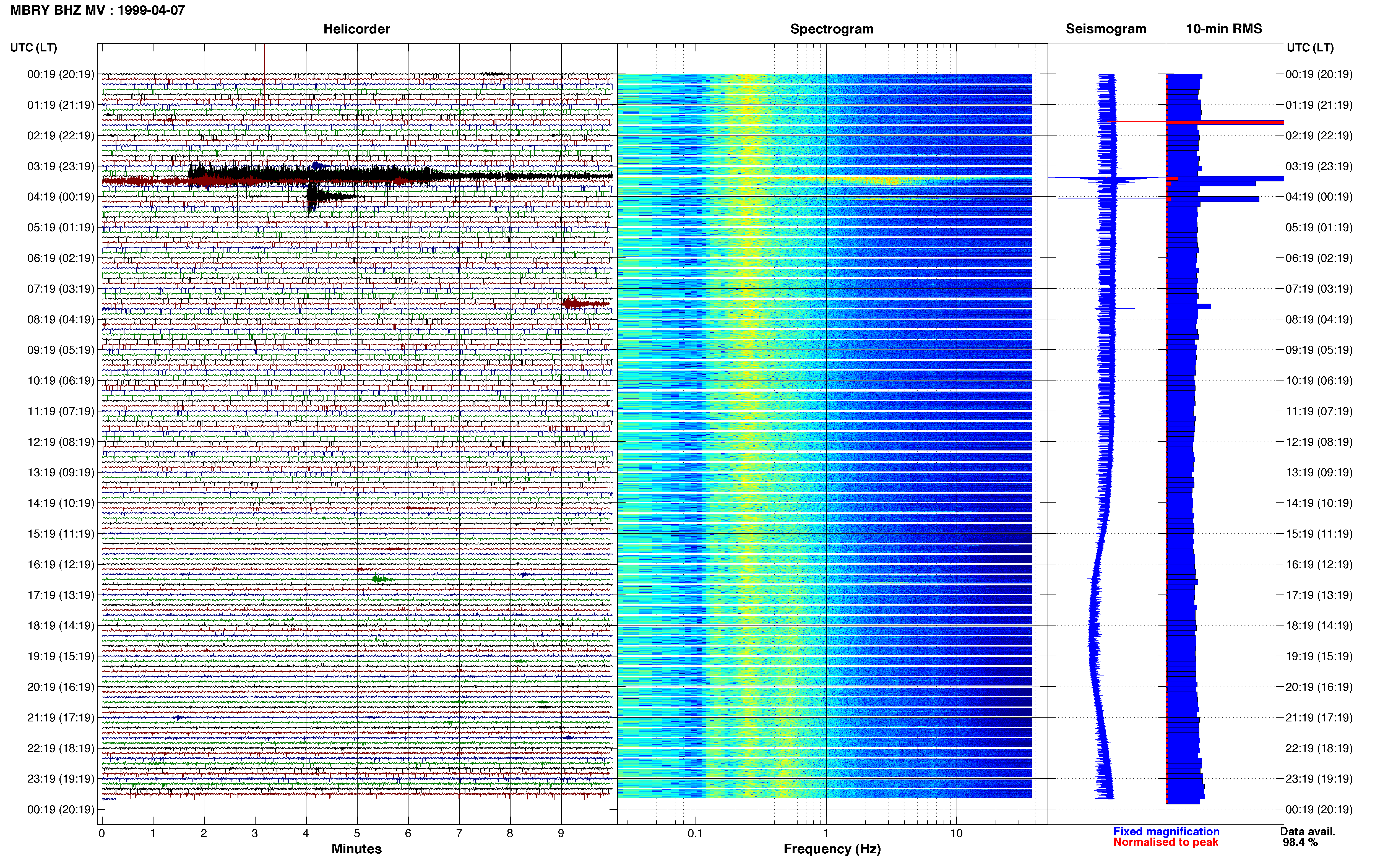Select the '10-min RMS' panel heading
The image size is (1388, 868).
tap(1224, 29)
